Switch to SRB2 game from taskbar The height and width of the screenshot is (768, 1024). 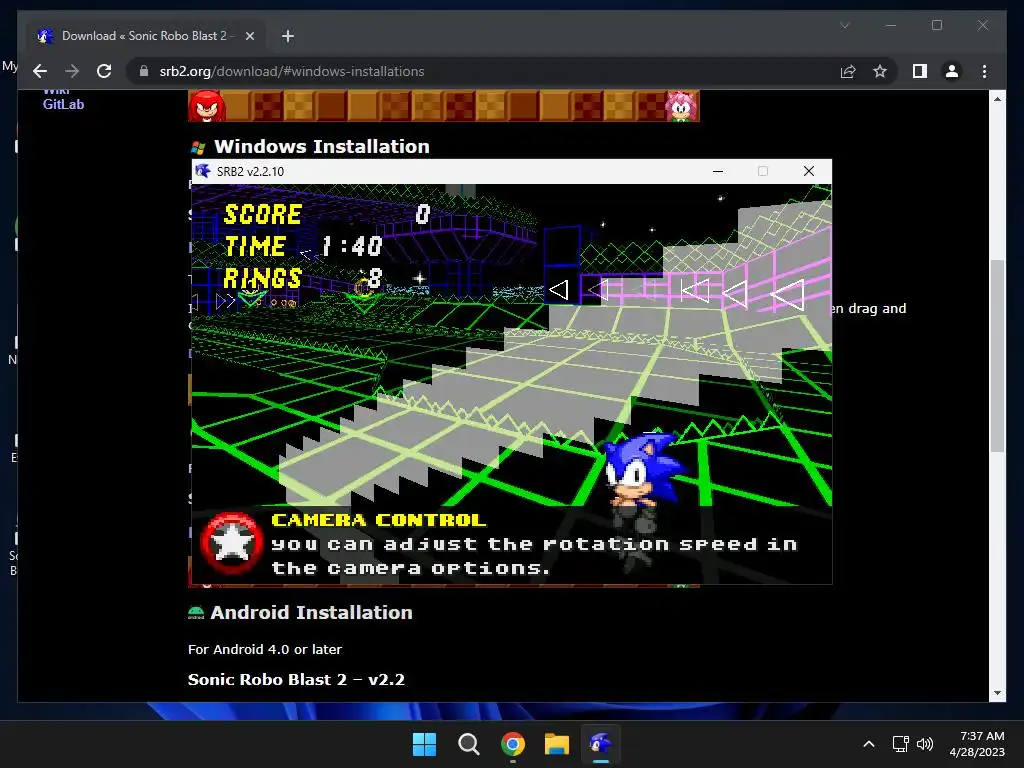click(601, 744)
